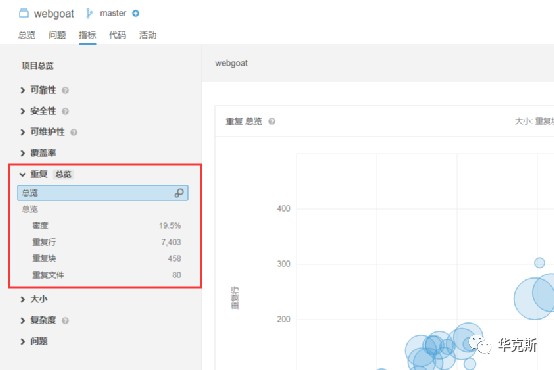Click the master branch icon
This screenshot has height=370, width=554.
pyautogui.click(x=89, y=13)
